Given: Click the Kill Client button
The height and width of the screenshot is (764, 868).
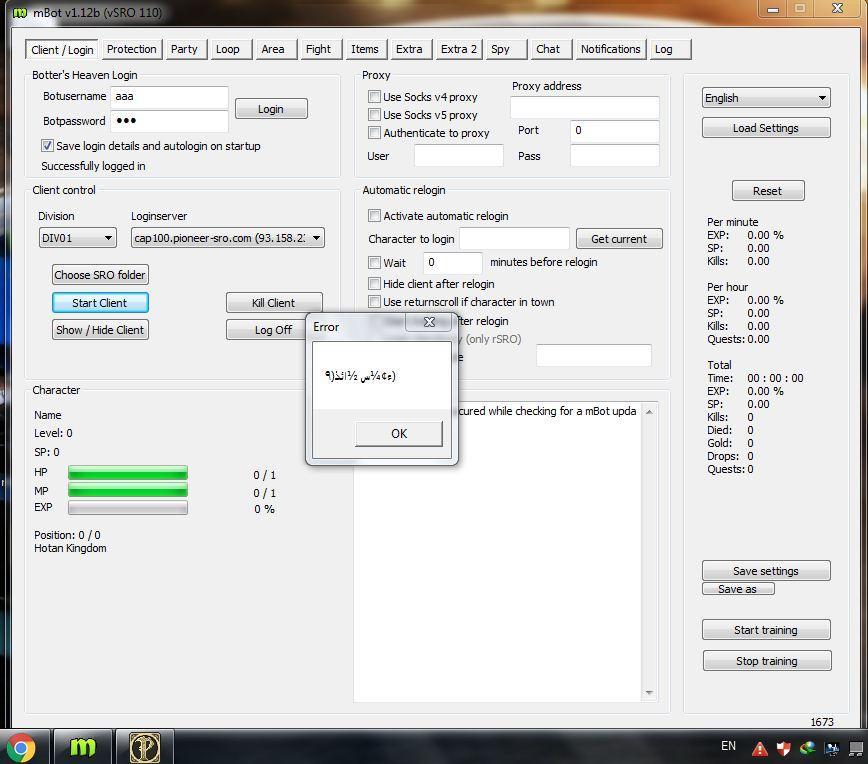Looking at the screenshot, I should [x=273, y=303].
